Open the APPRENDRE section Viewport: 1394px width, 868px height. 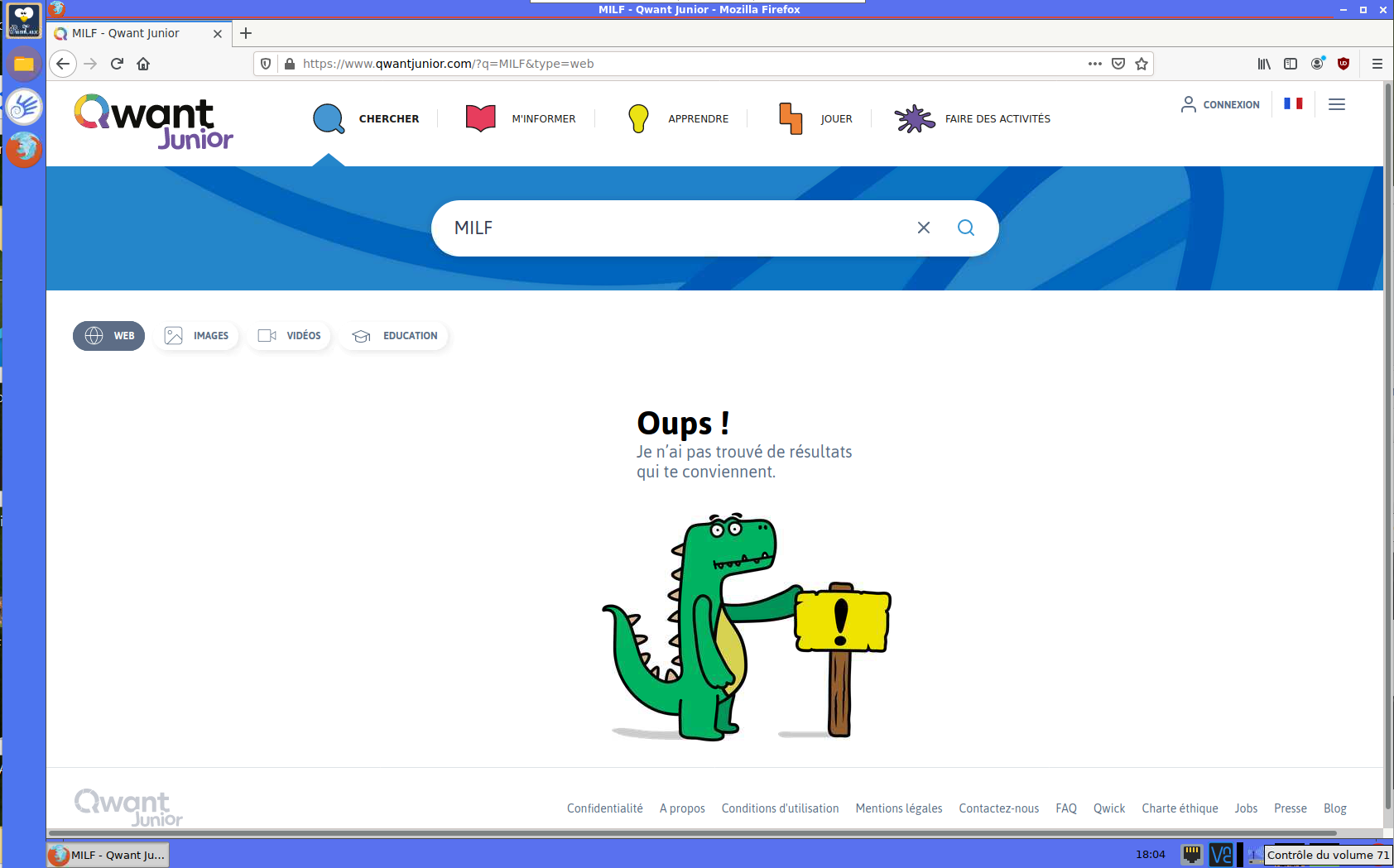tap(677, 118)
